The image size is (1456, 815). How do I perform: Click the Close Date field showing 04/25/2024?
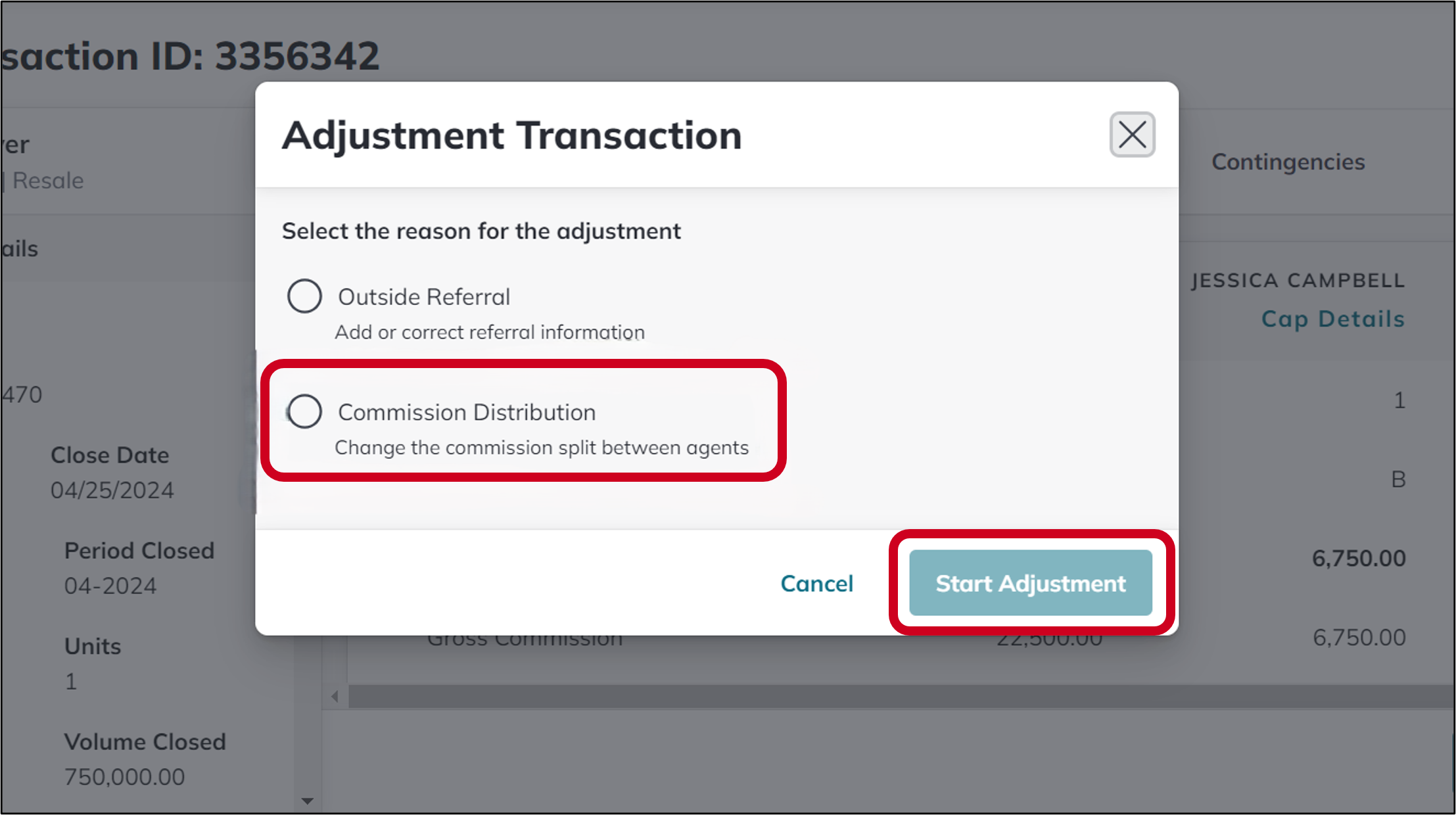pyautogui.click(x=112, y=490)
